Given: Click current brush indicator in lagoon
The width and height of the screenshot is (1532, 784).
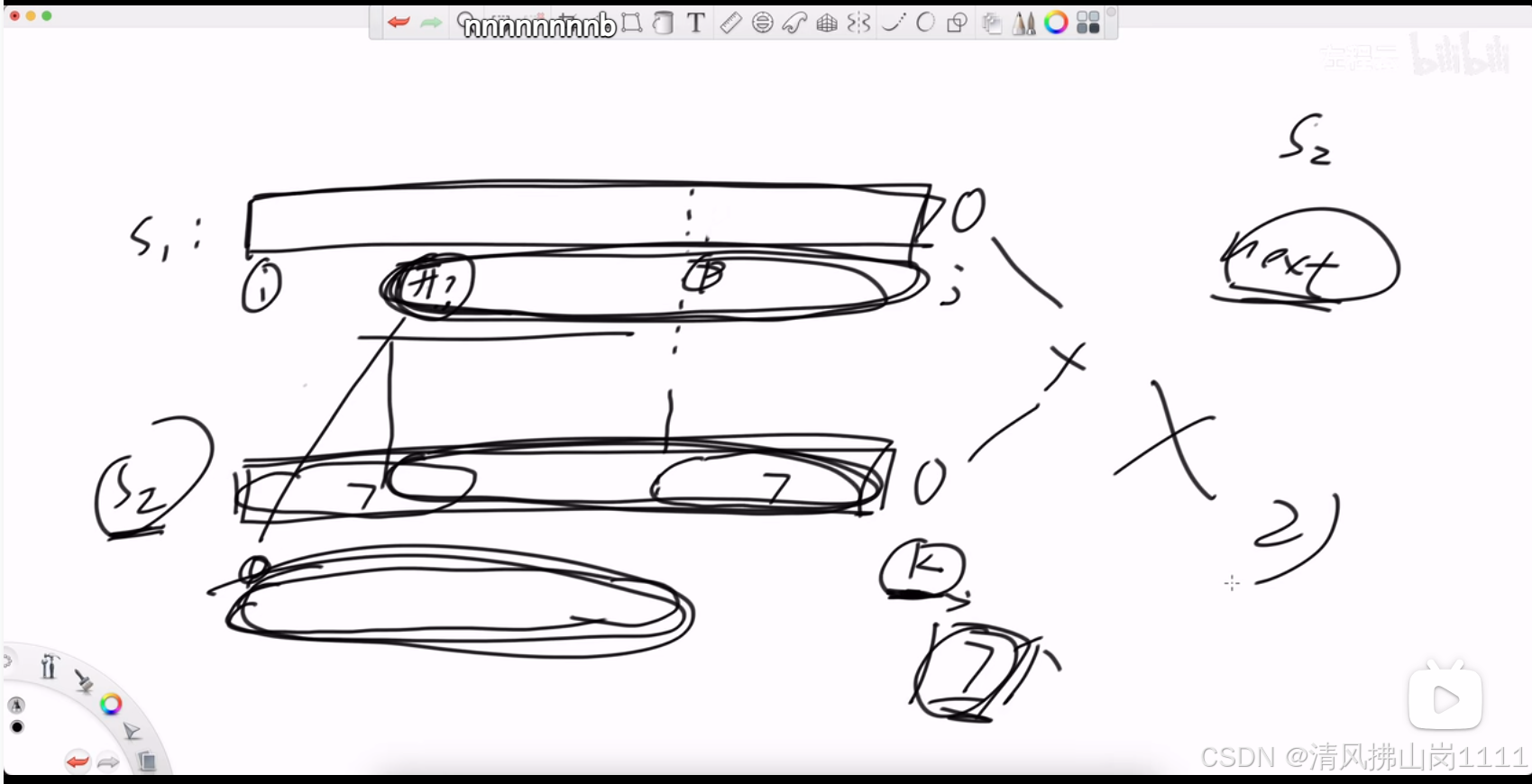Looking at the screenshot, I should pos(16,705).
